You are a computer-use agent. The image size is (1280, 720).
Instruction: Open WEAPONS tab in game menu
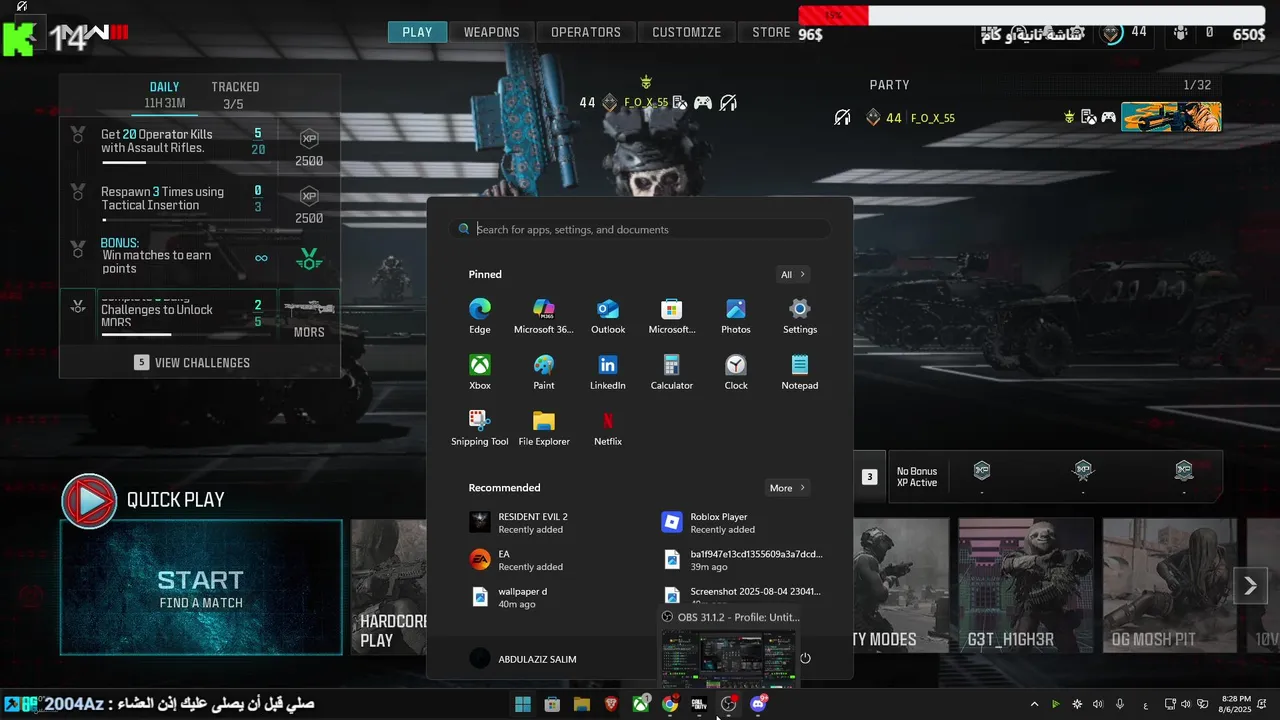click(491, 32)
